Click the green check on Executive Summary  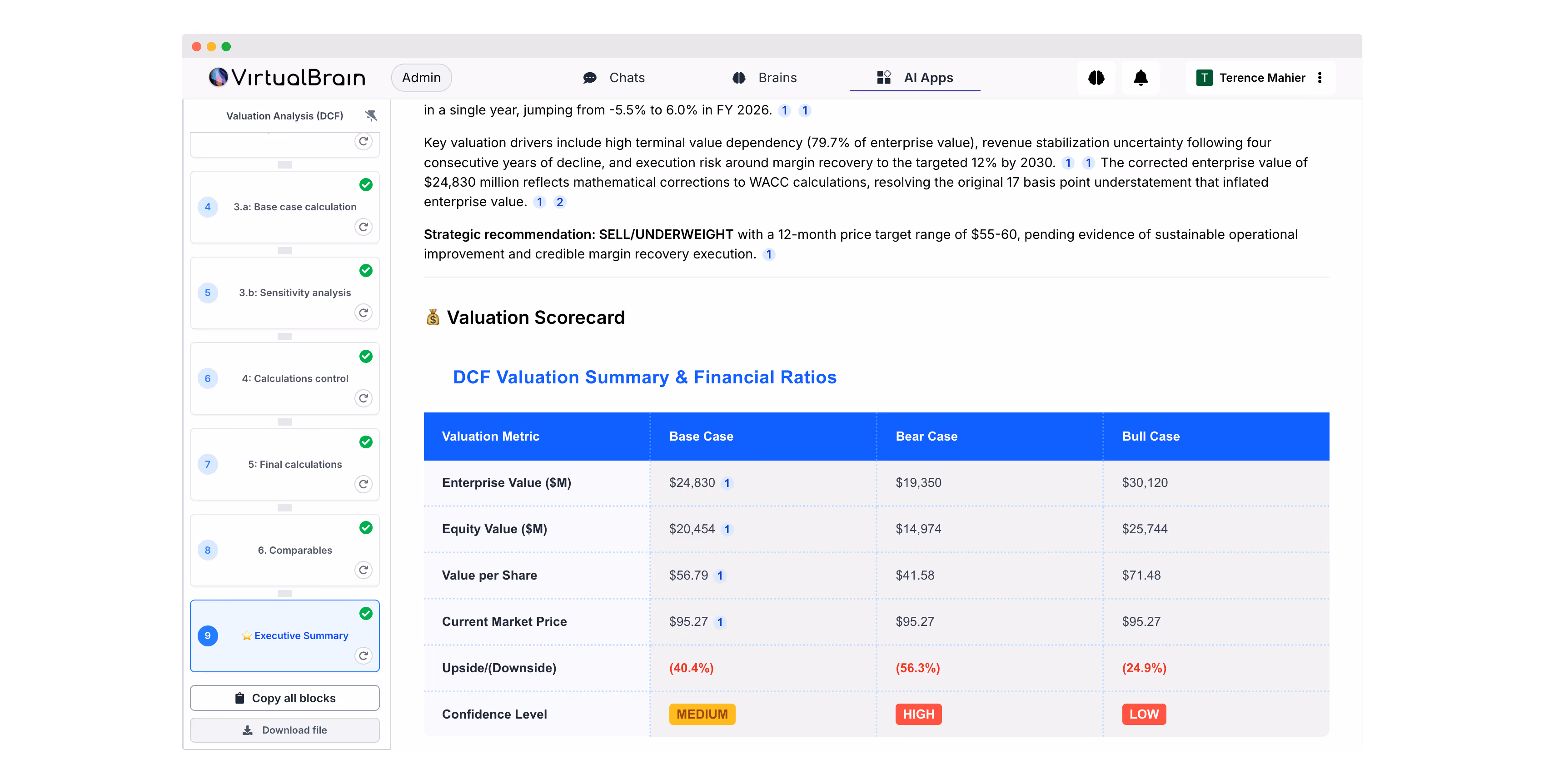pos(366,614)
